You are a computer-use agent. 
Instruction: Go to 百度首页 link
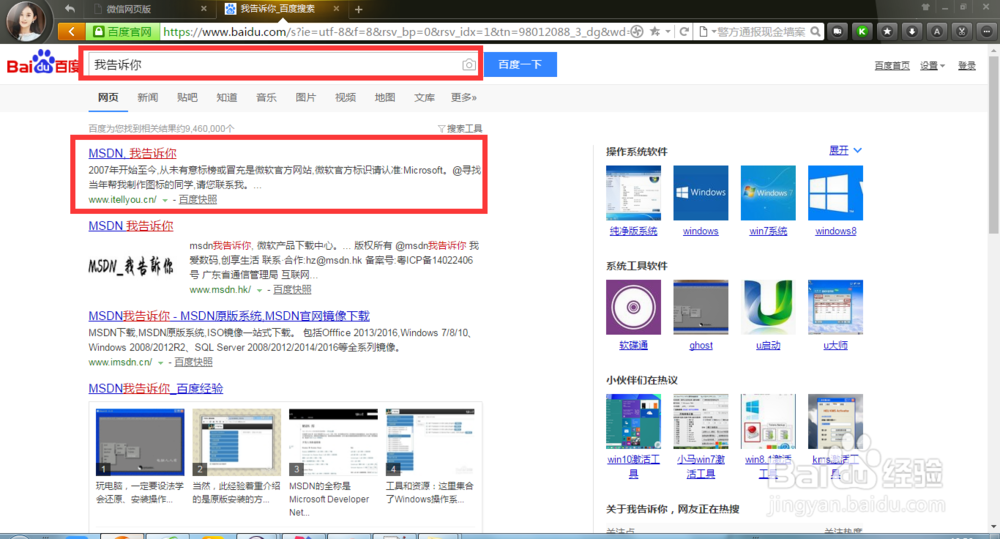[892, 66]
